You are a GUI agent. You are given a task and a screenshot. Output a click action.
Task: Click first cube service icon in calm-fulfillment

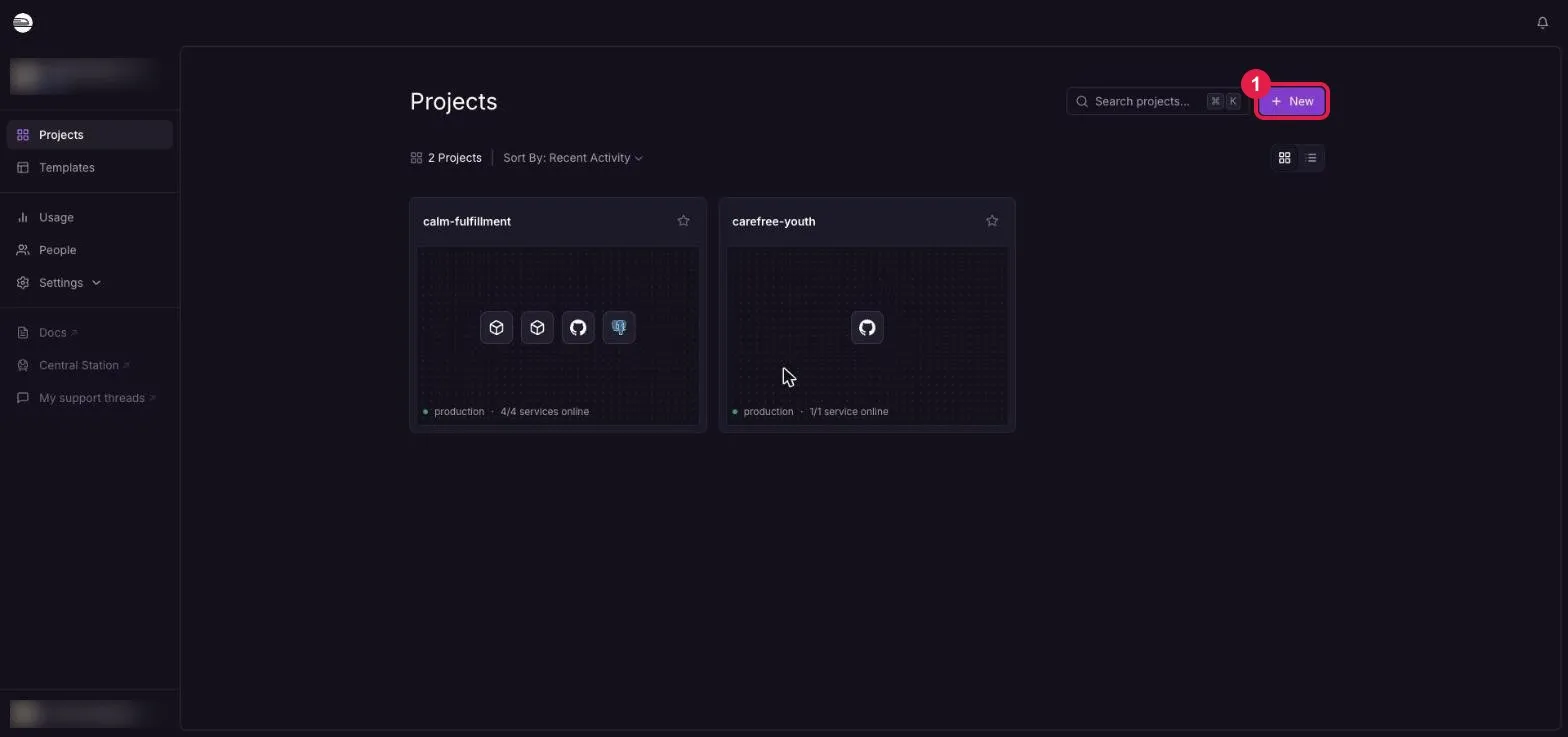(x=496, y=328)
